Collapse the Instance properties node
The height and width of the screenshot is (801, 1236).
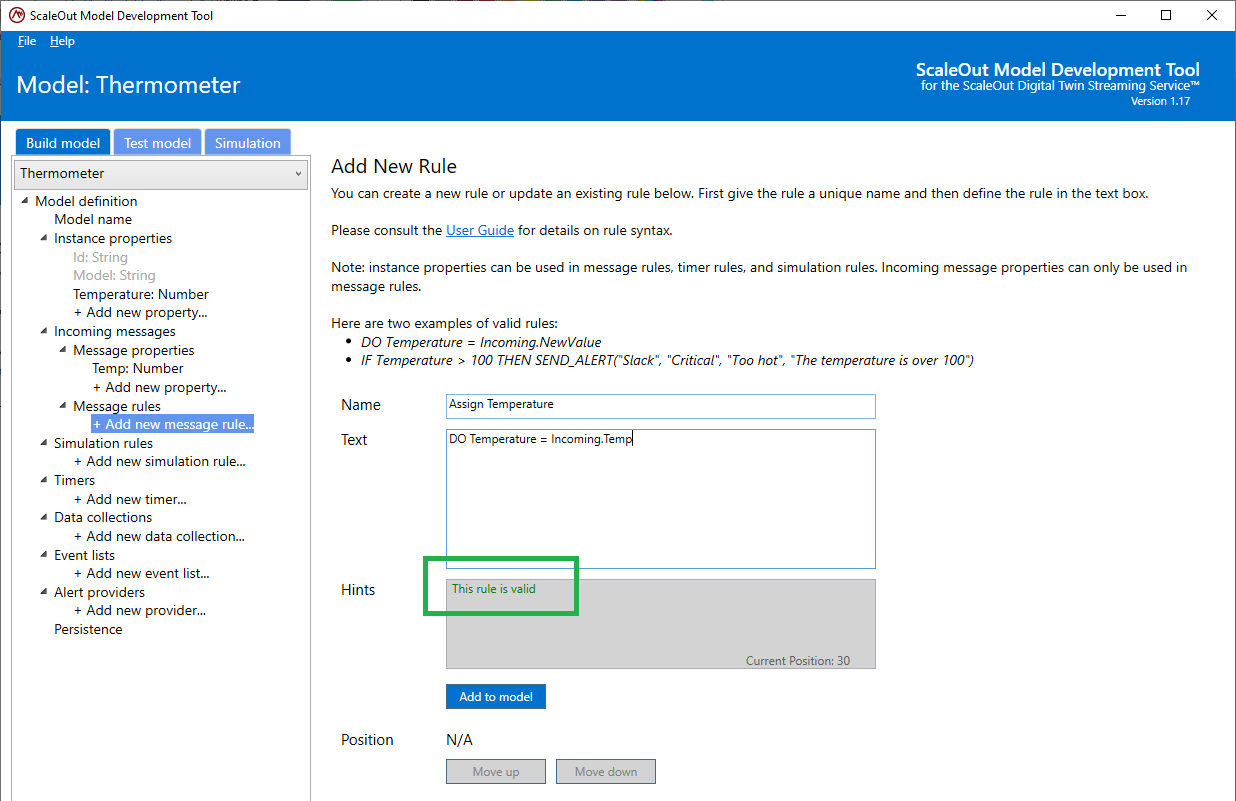[x=44, y=238]
